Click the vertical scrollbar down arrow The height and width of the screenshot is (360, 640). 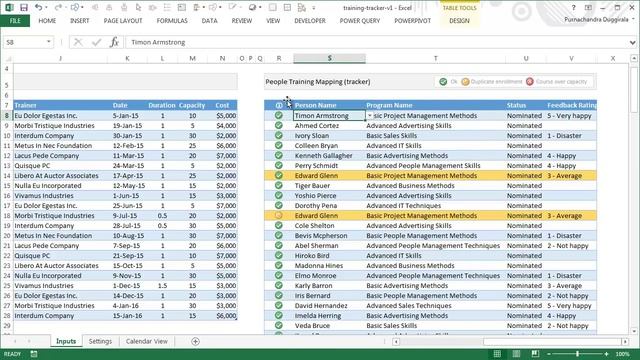[634, 331]
